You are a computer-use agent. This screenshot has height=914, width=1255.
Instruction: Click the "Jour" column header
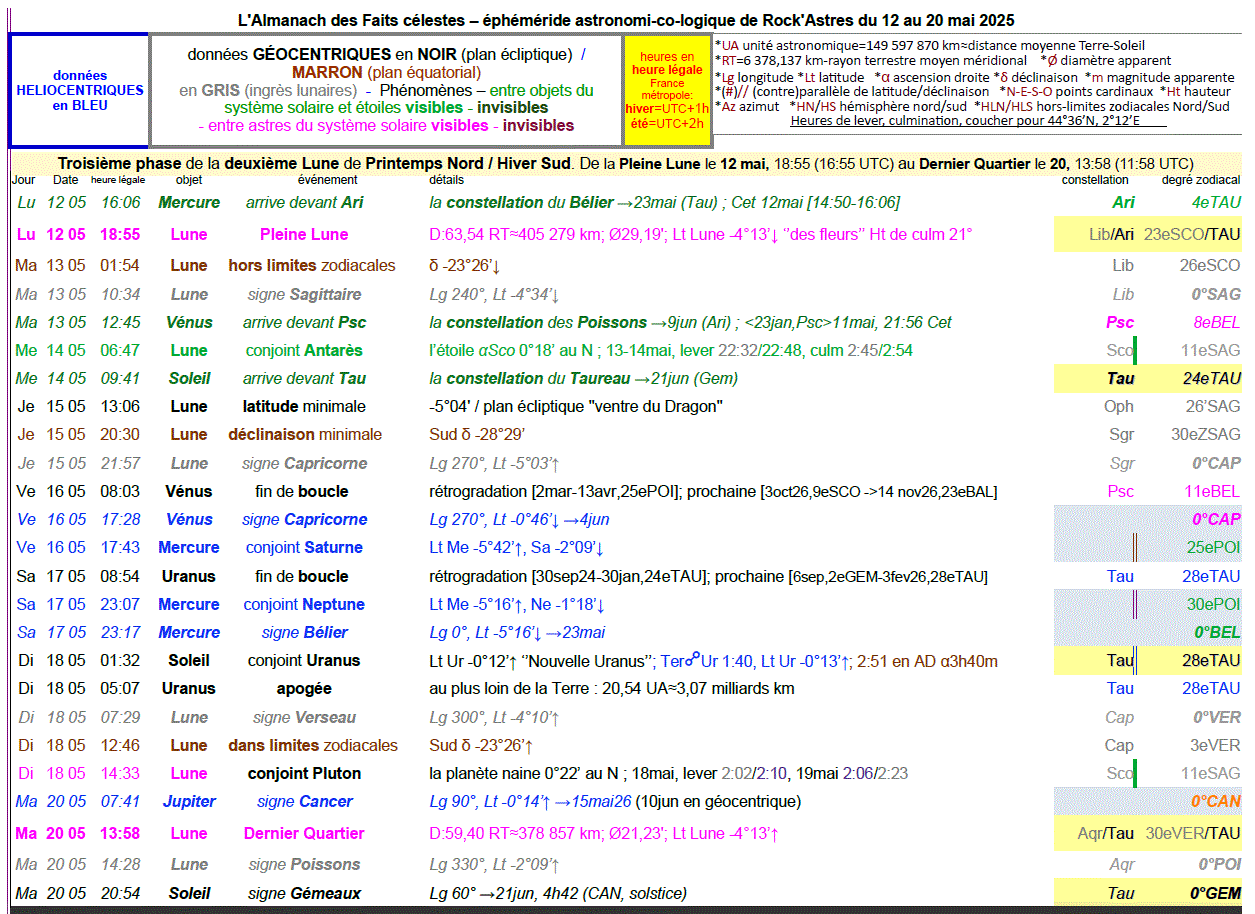[x=23, y=180]
